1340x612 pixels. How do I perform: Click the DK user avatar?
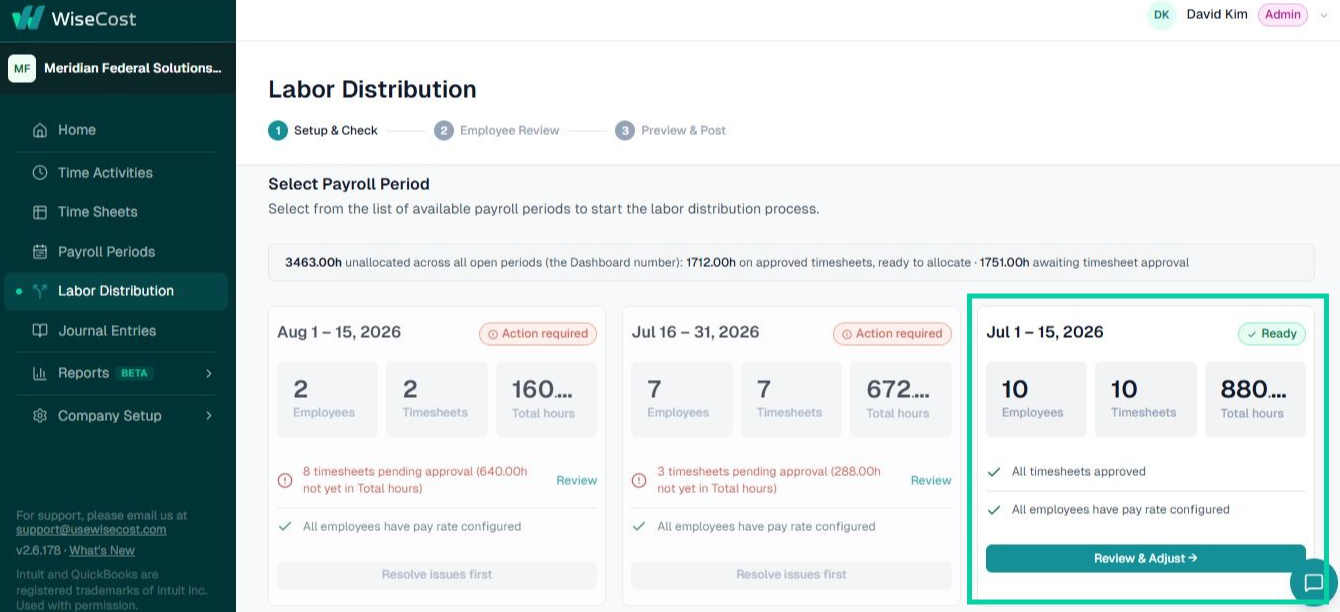coord(1161,15)
